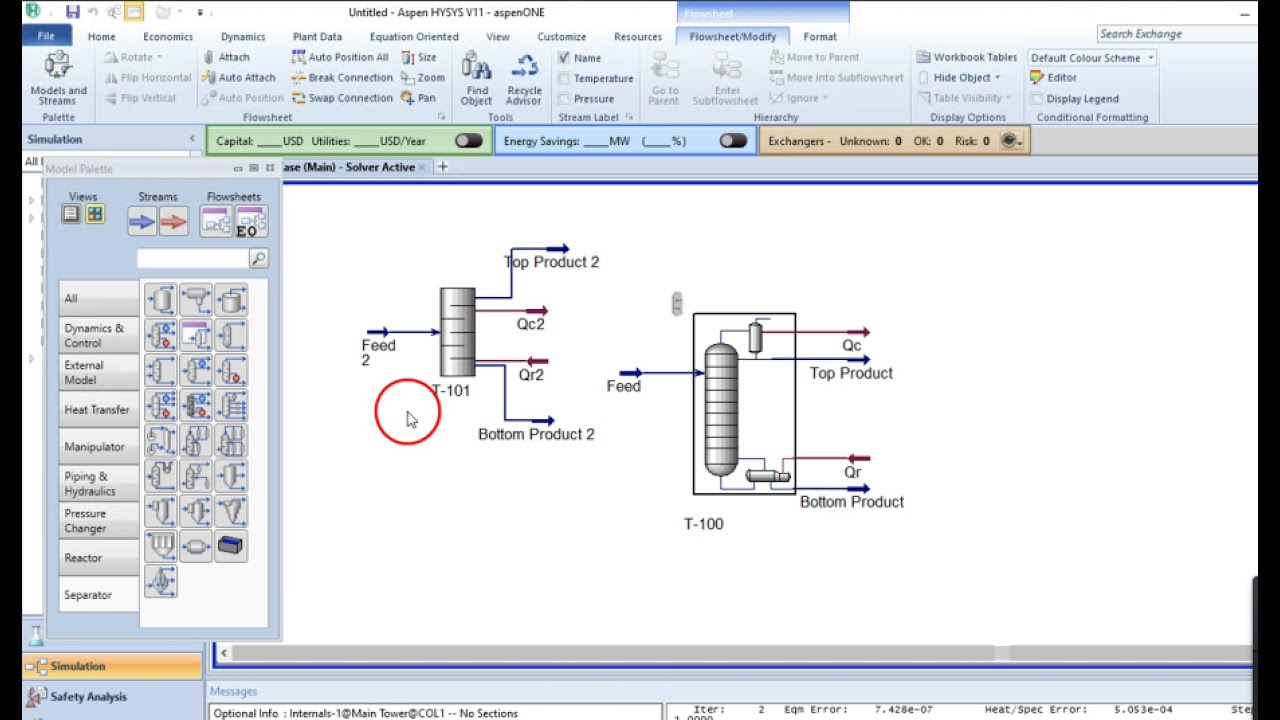The image size is (1280, 720).
Task: Pick the red energy stream arrow
Action: (174, 221)
